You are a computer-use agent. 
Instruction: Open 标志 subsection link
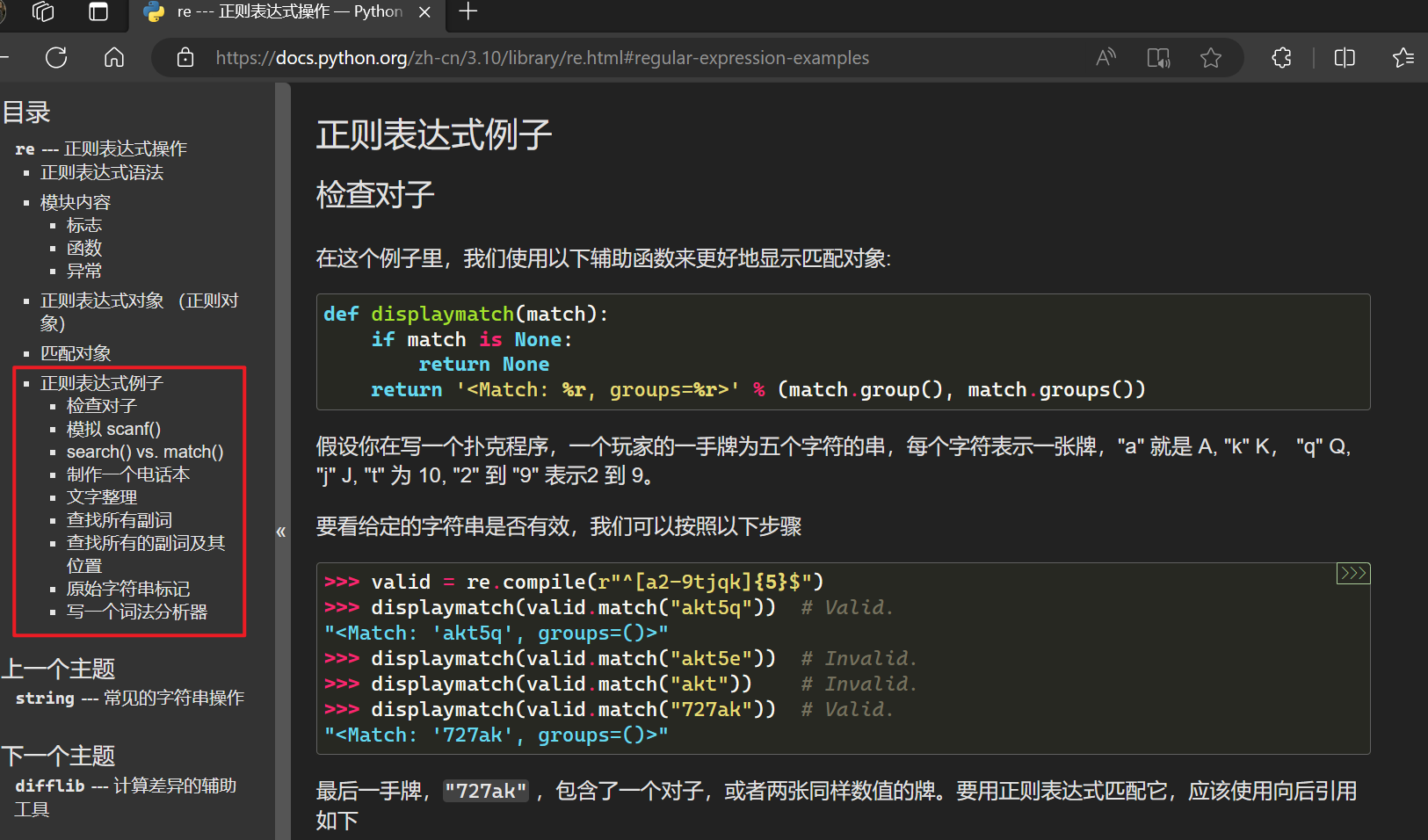(84, 225)
